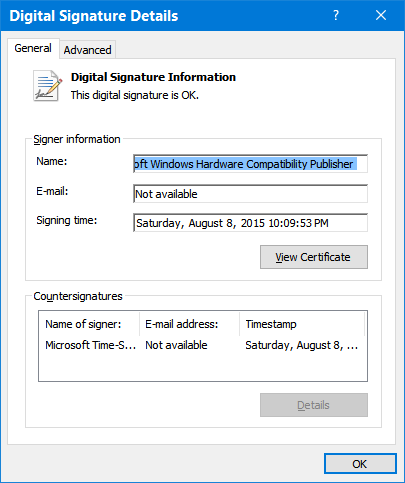This screenshot has height=483, width=405.
Task: Click the question mark help icon
Action: click(336, 15)
